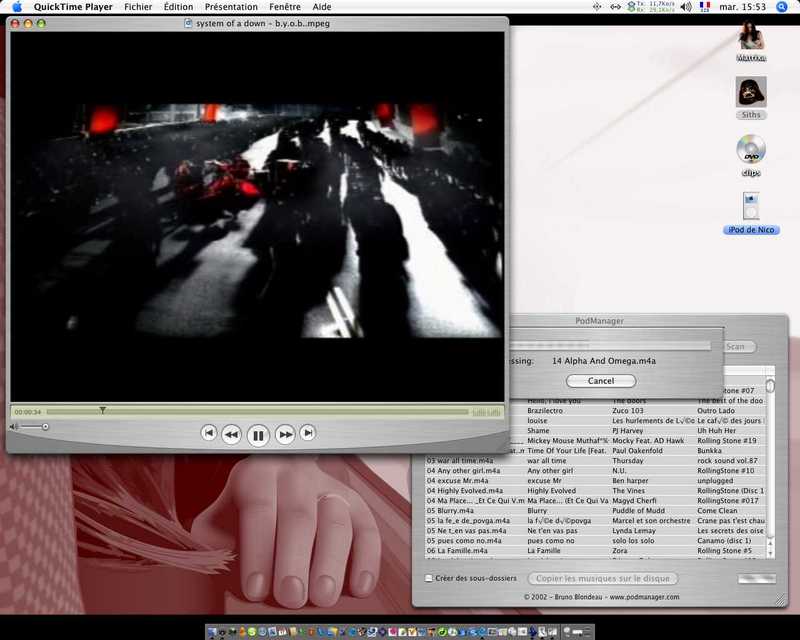Open the Édition menu
The image size is (800, 640).
(x=179, y=7)
